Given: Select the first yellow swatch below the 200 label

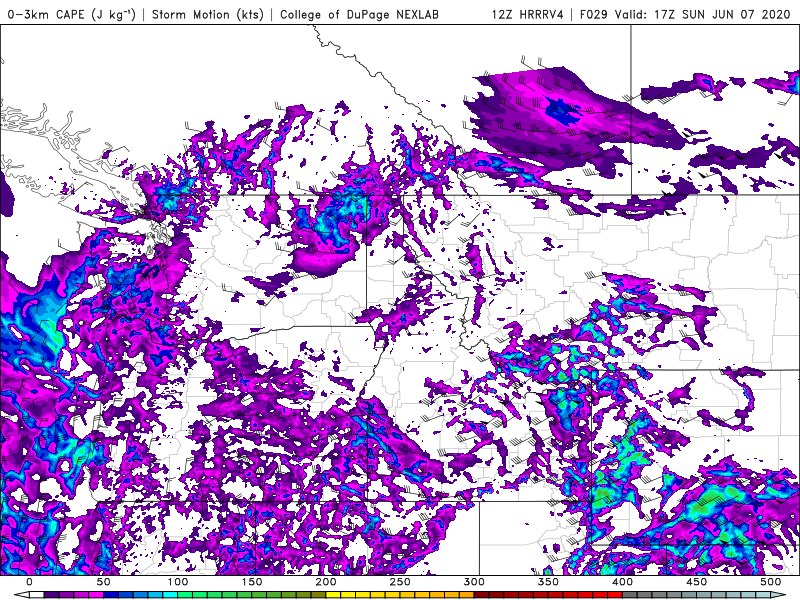Looking at the screenshot, I should [x=333, y=594].
